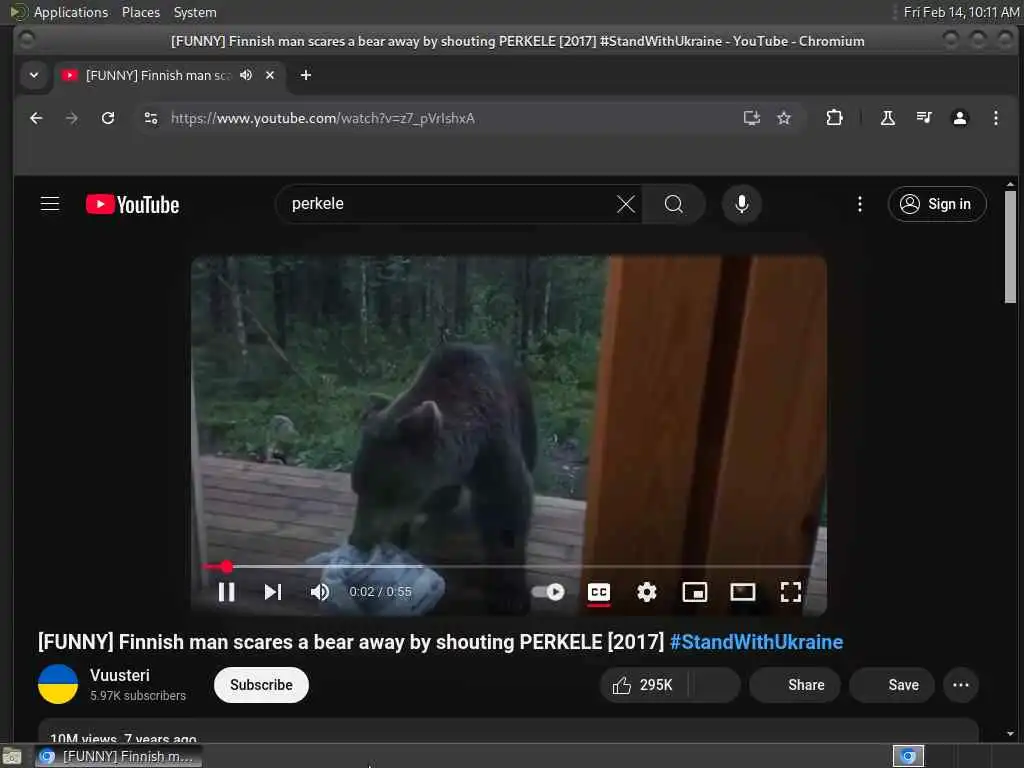Go forward in browser history
The image size is (1024, 768).
tap(72, 118)
